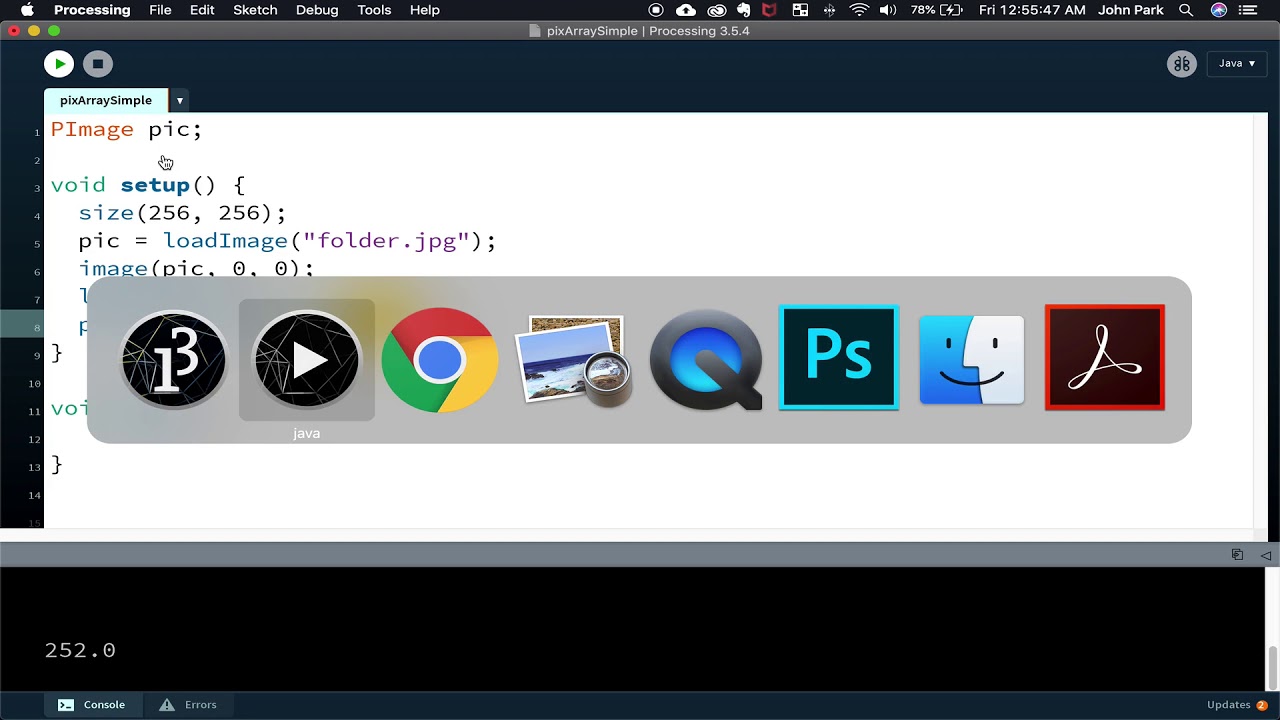The height and width of the screenshot is (720, 1280).
Task: Open the Wi-Fi status menu
Action: click(859, 10)
